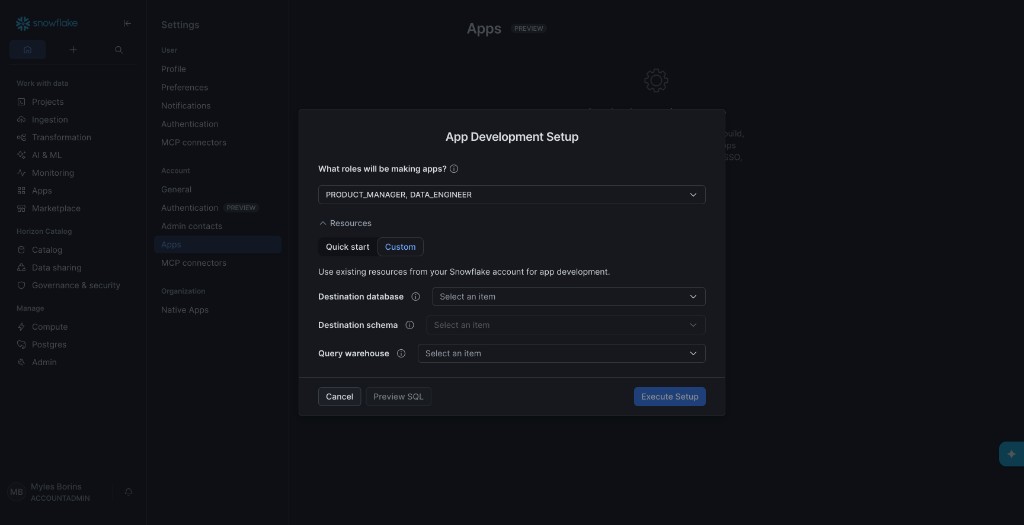Click the Data sharing icon

[x=22, y=268]
